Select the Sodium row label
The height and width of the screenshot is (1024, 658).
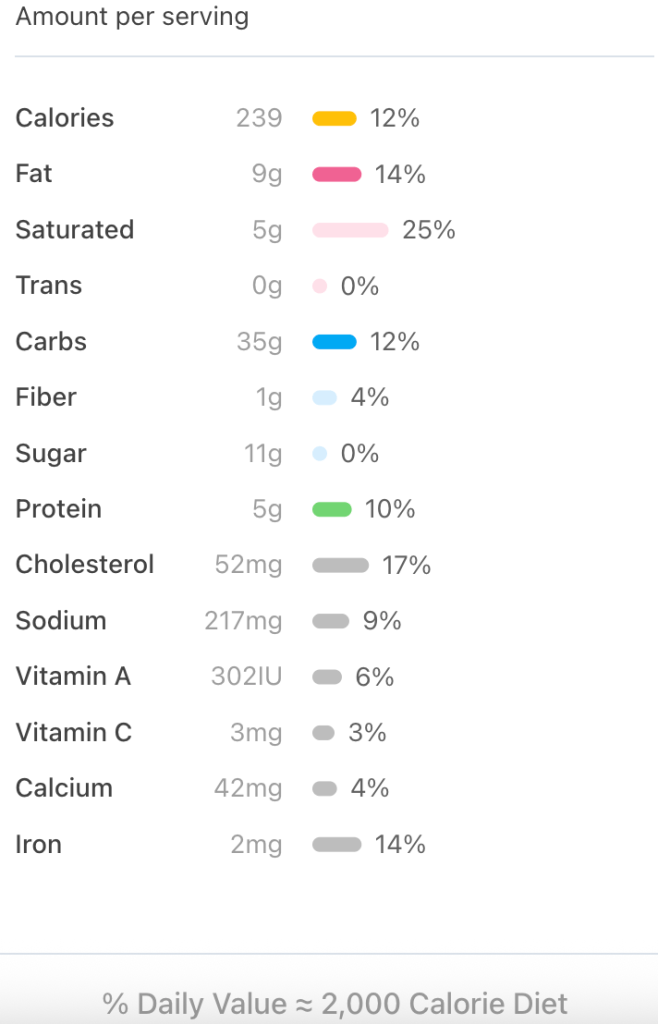click(x=61, y=621)
